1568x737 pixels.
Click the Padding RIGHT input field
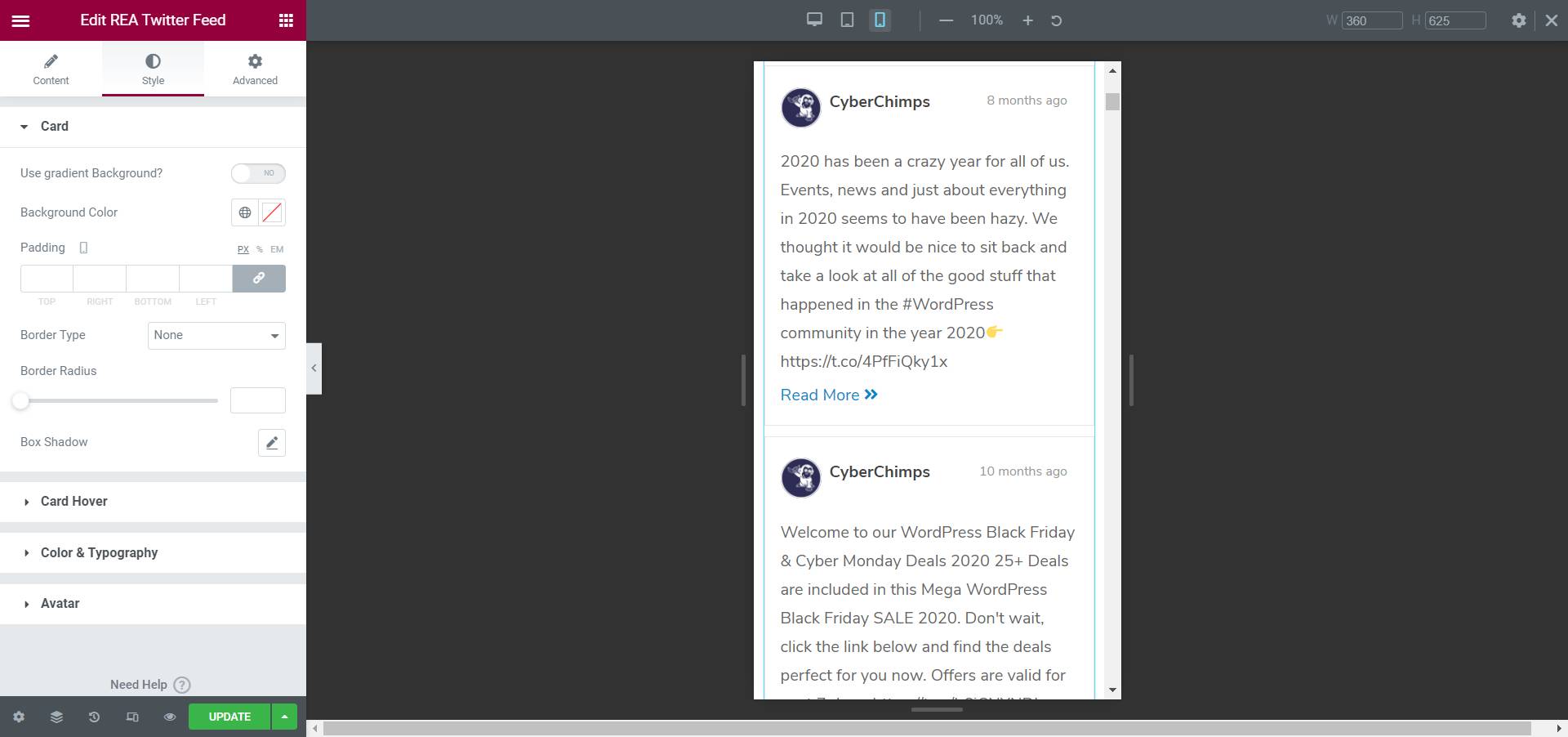coord(100,279)
